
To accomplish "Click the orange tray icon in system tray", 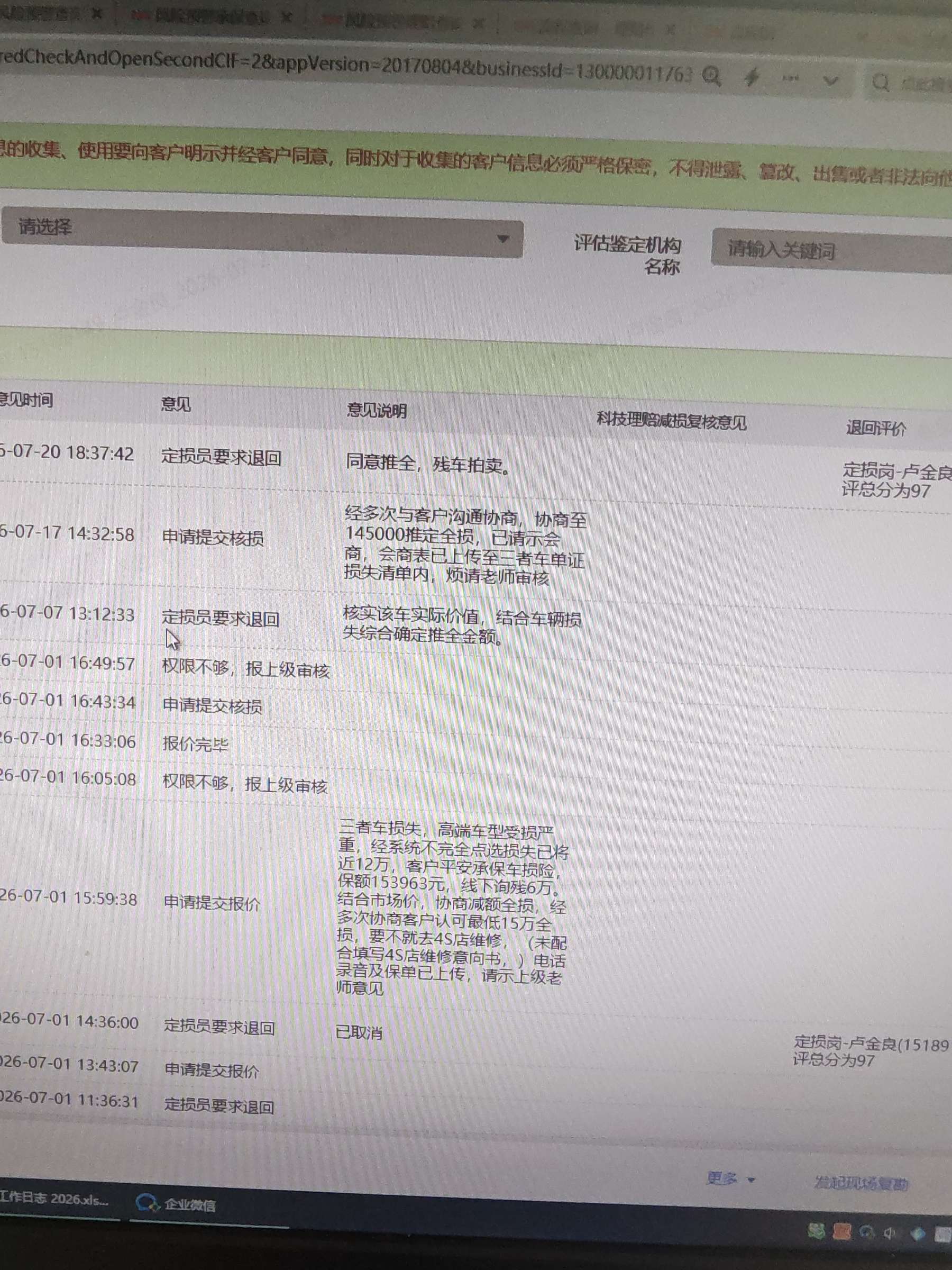I will pyautogui.click(x=841, y=1232).
